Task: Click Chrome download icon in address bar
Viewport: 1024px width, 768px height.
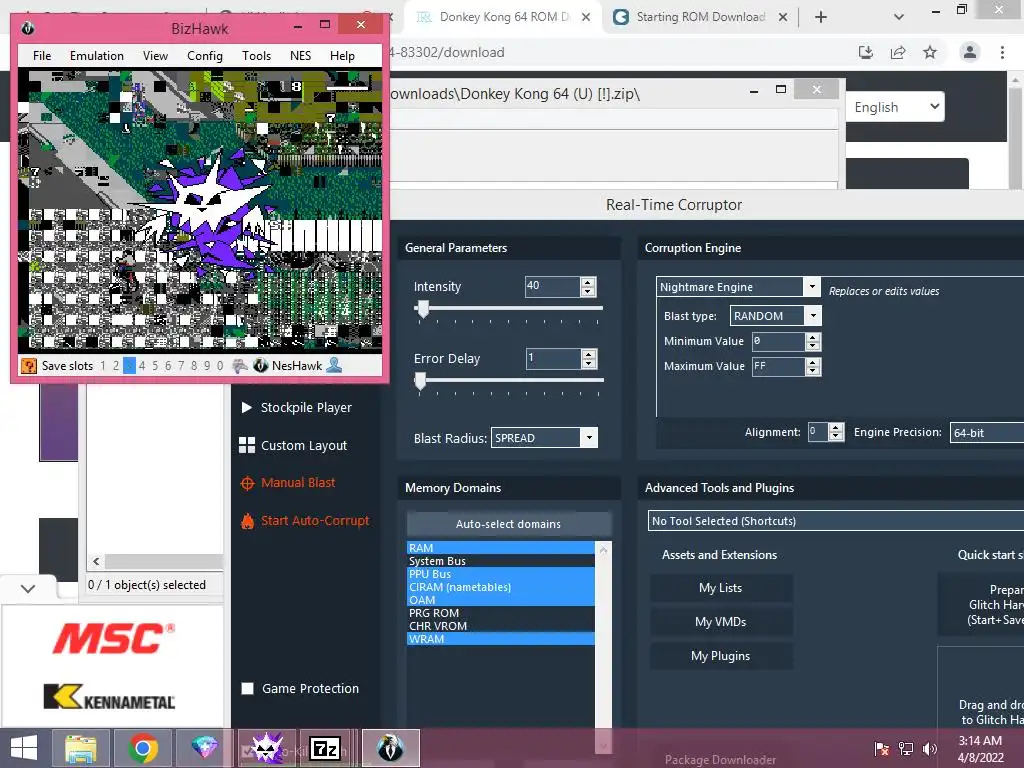Action: (866, 52)
